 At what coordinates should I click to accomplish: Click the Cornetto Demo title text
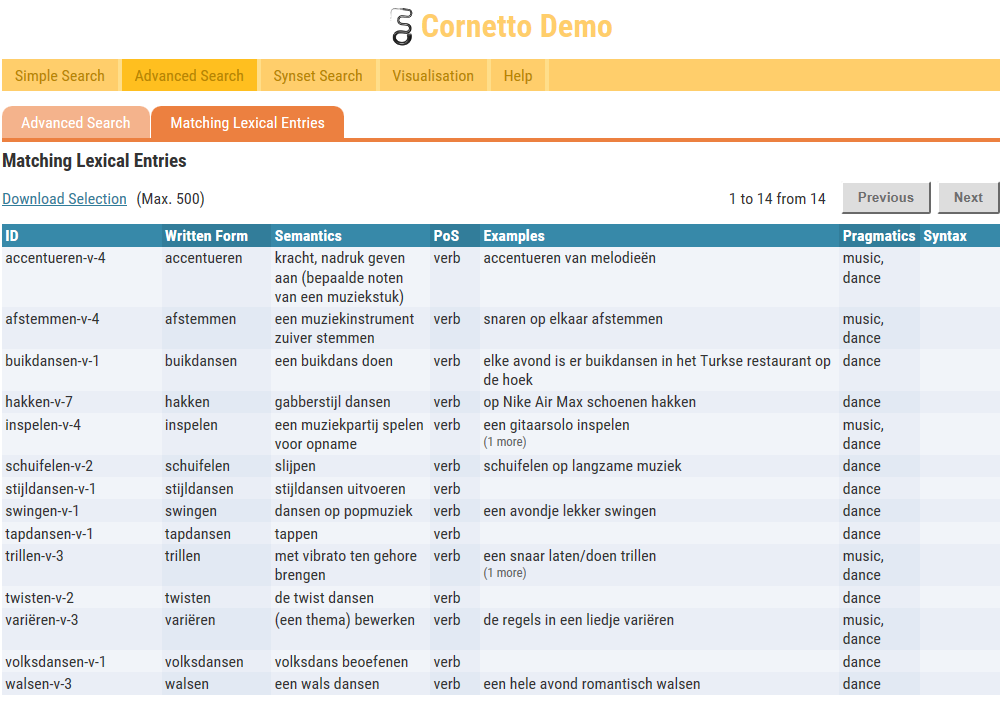[x=516, y=26]
